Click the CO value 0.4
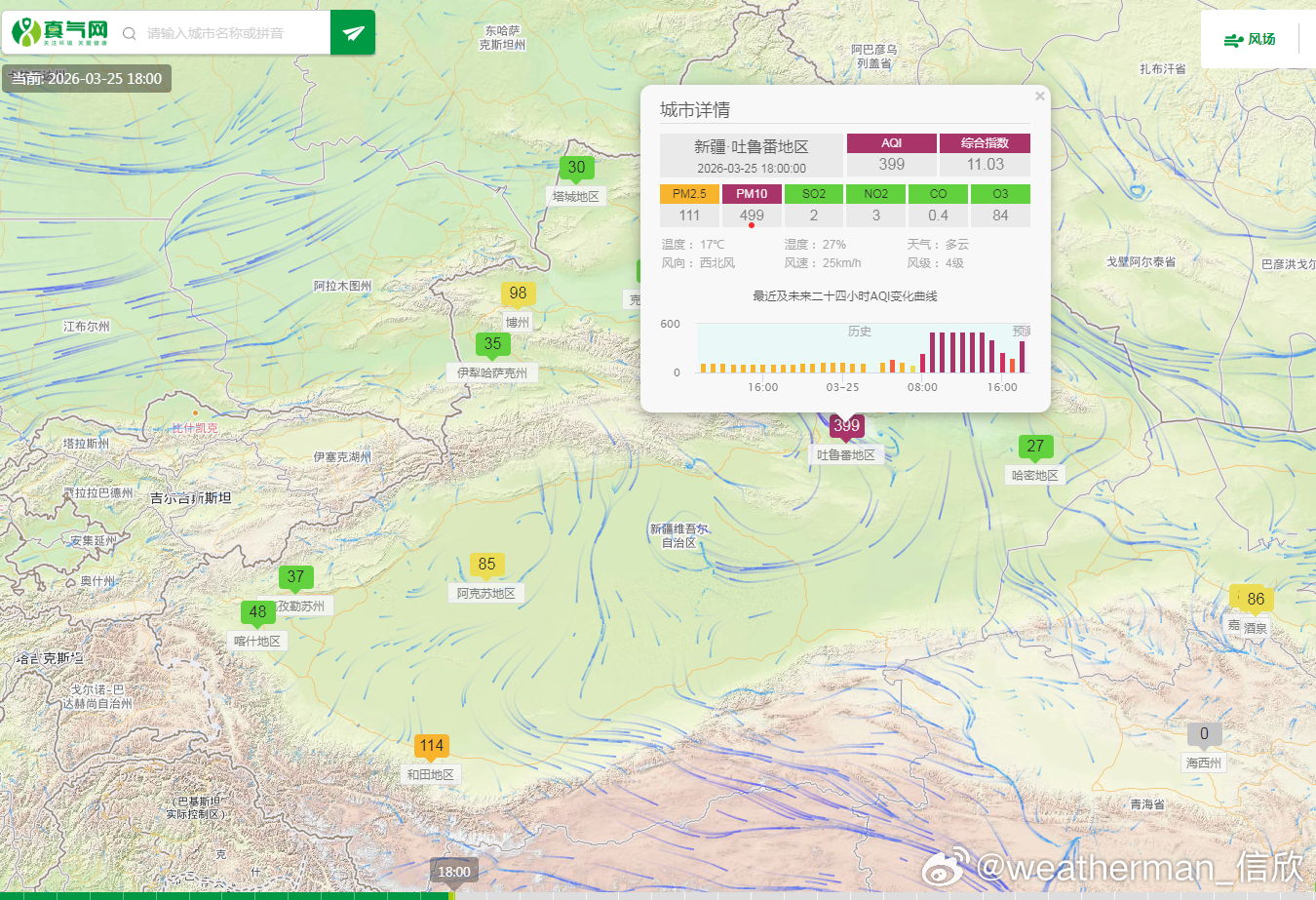Image resolution: width=1316 pixels, height=900 pixels. [938, 215]
